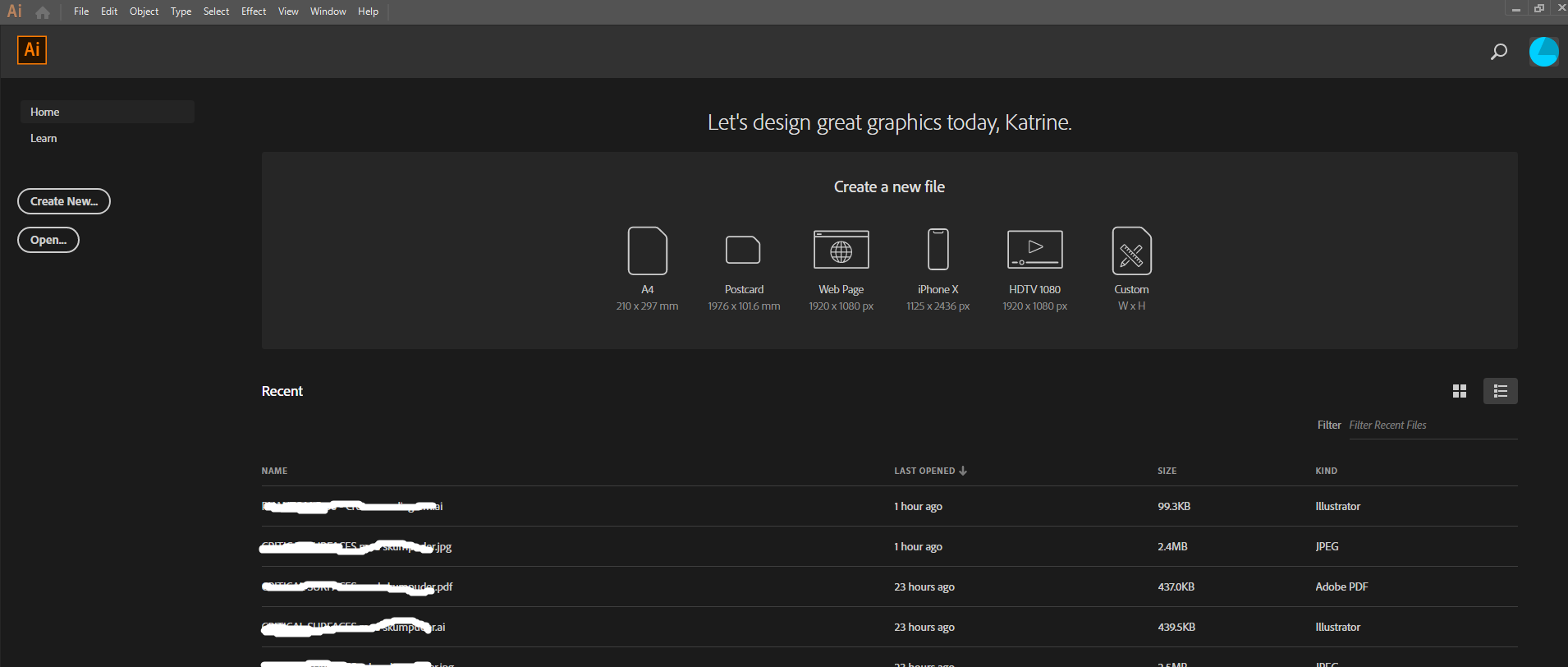Click the Filter Recent Files field

tap(1433, 425)
